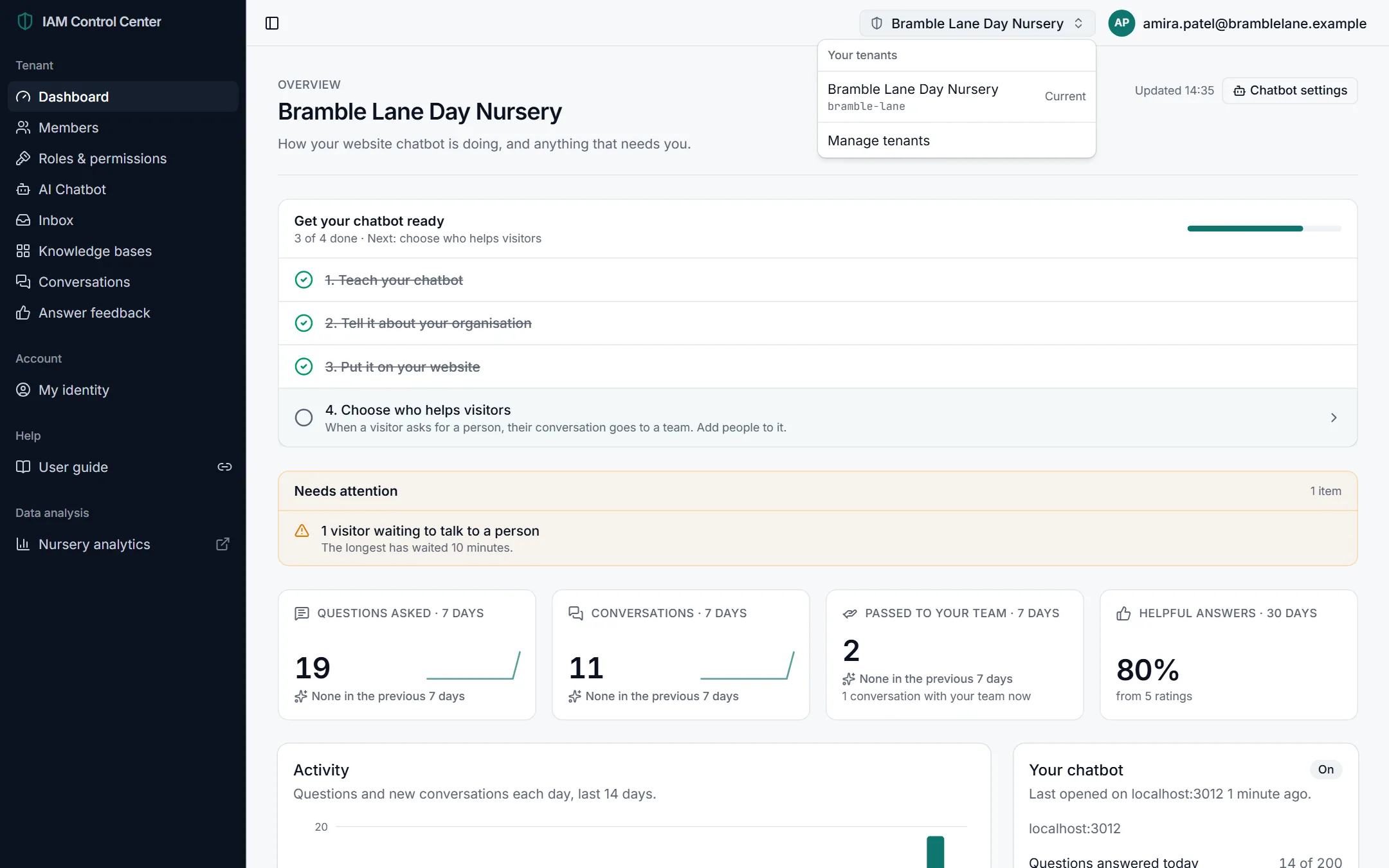This screenshot has height=868, width=1389.
Task: Expand the Bramble Lane Day Nursery tenant dropdown
Action: tap(977, 24)
